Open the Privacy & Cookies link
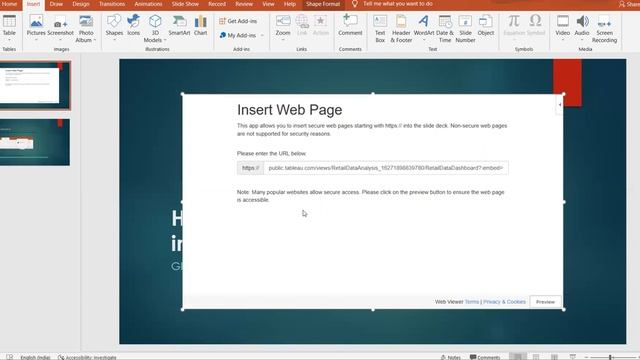 [504, 302]
